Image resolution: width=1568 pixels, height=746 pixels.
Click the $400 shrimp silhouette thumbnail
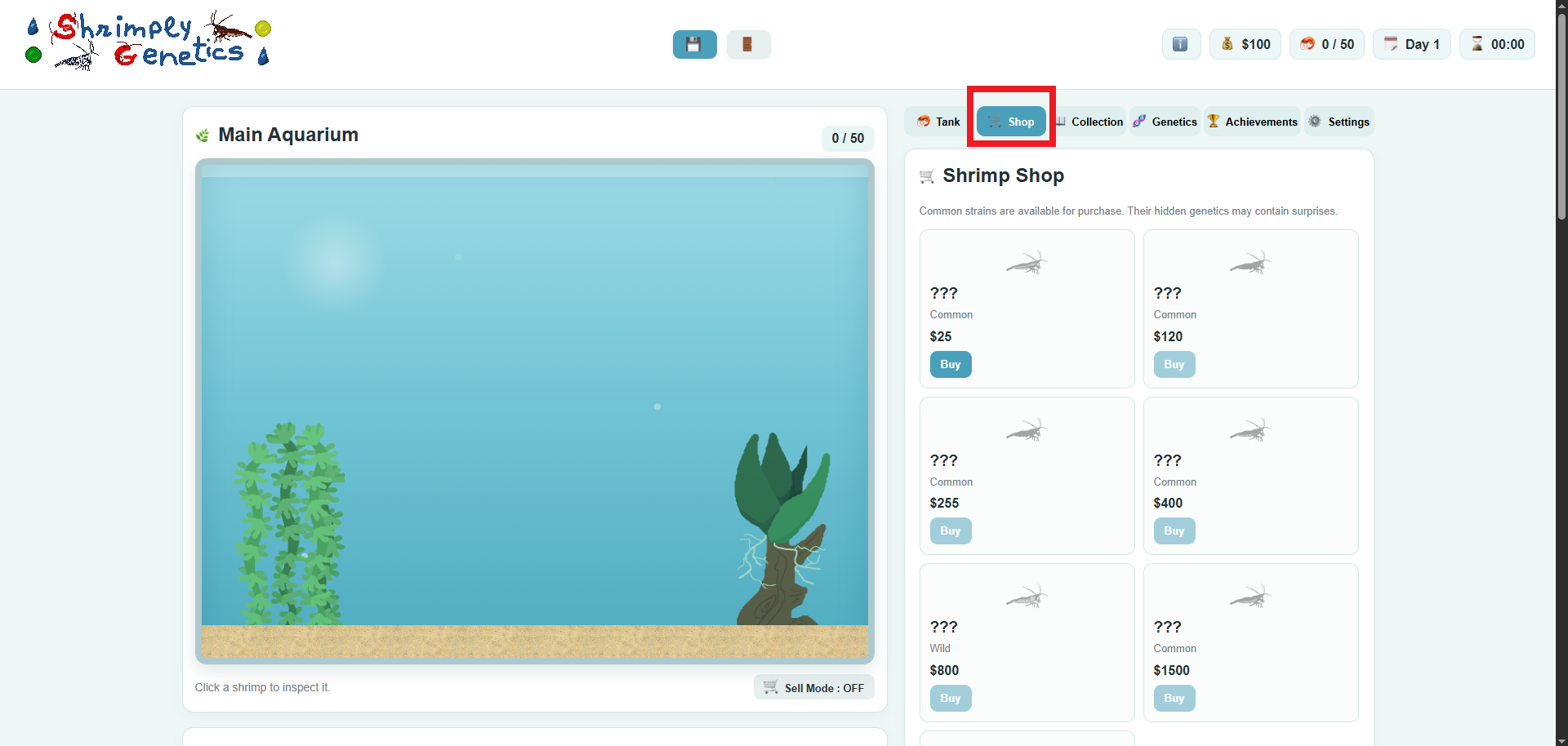(1251, 430)
